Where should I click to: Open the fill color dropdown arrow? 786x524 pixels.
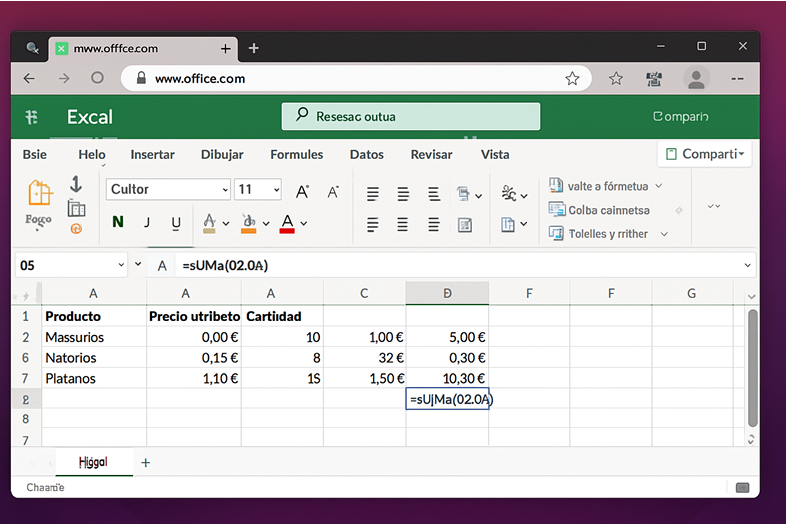coord(266,224)
